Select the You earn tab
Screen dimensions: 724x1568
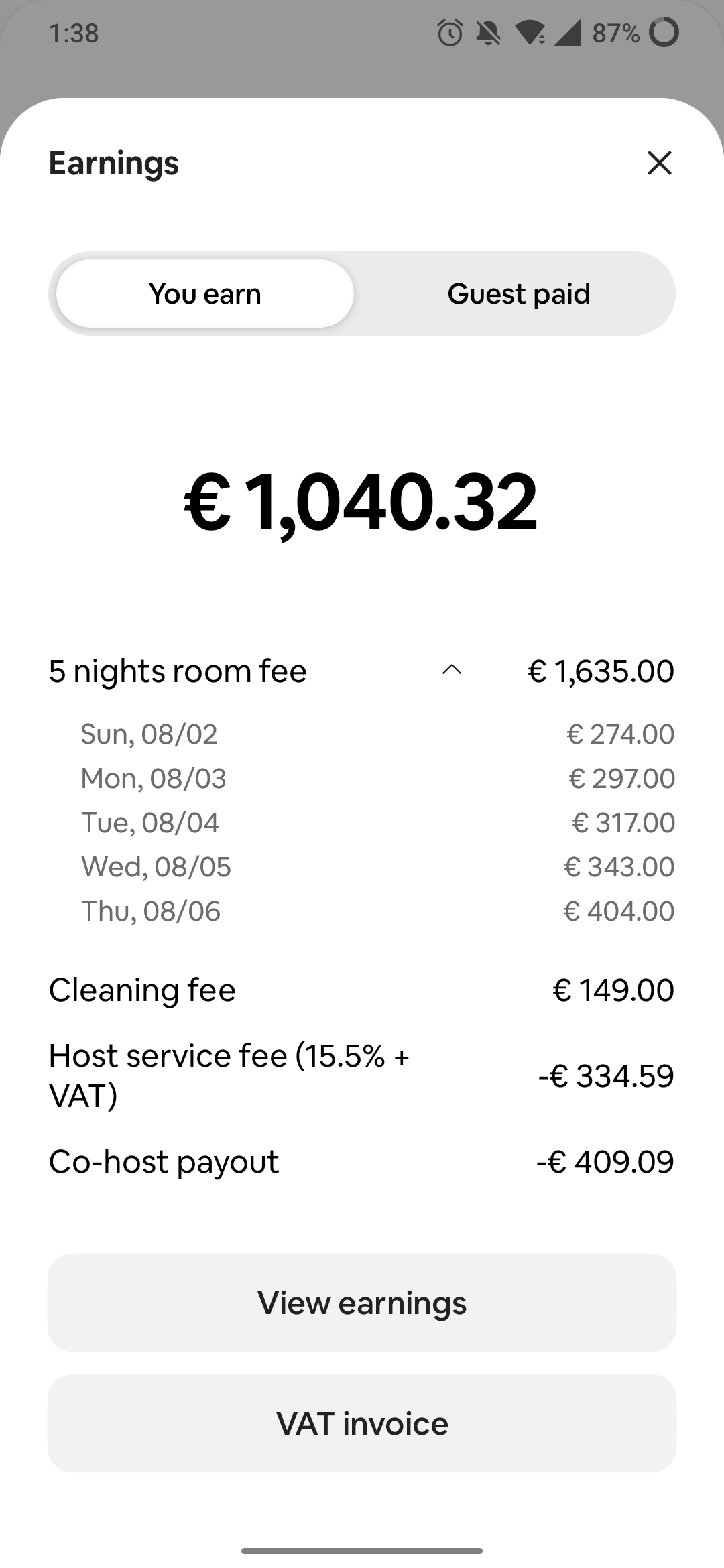tap(205, 293)
